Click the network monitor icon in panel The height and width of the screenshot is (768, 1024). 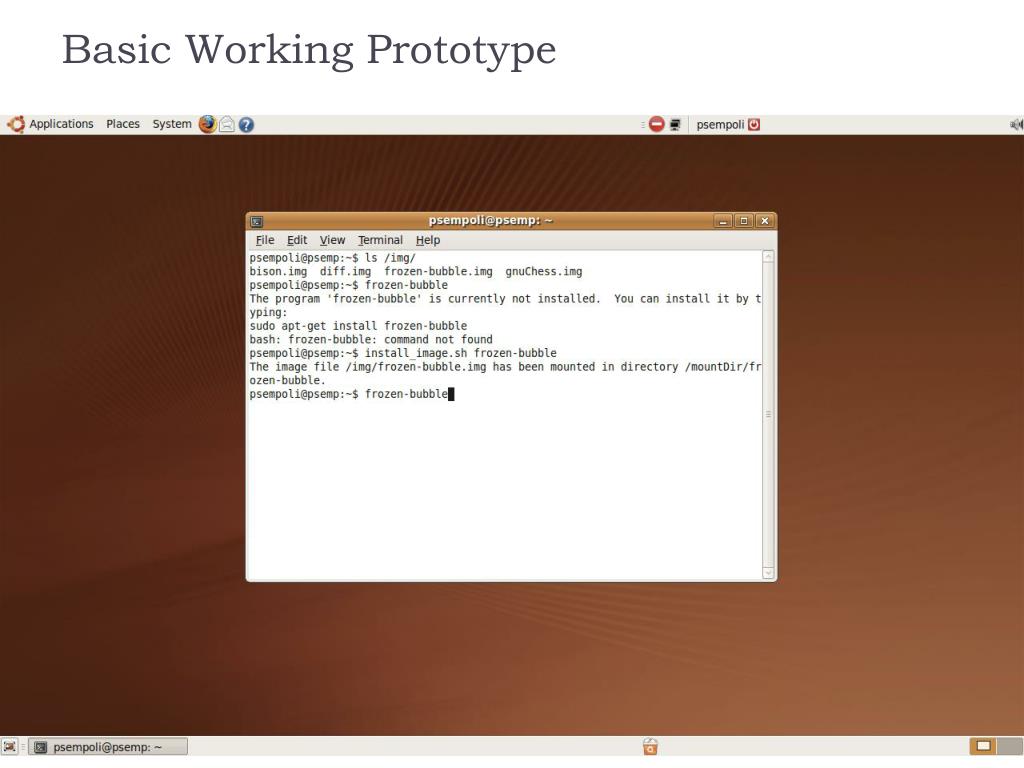pyautogui.click(x=675, y=125)
